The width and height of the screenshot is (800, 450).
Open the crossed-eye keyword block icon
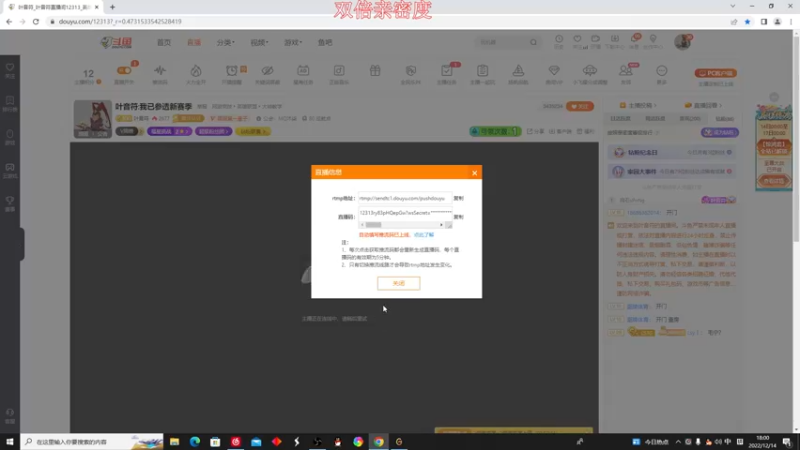267,71
